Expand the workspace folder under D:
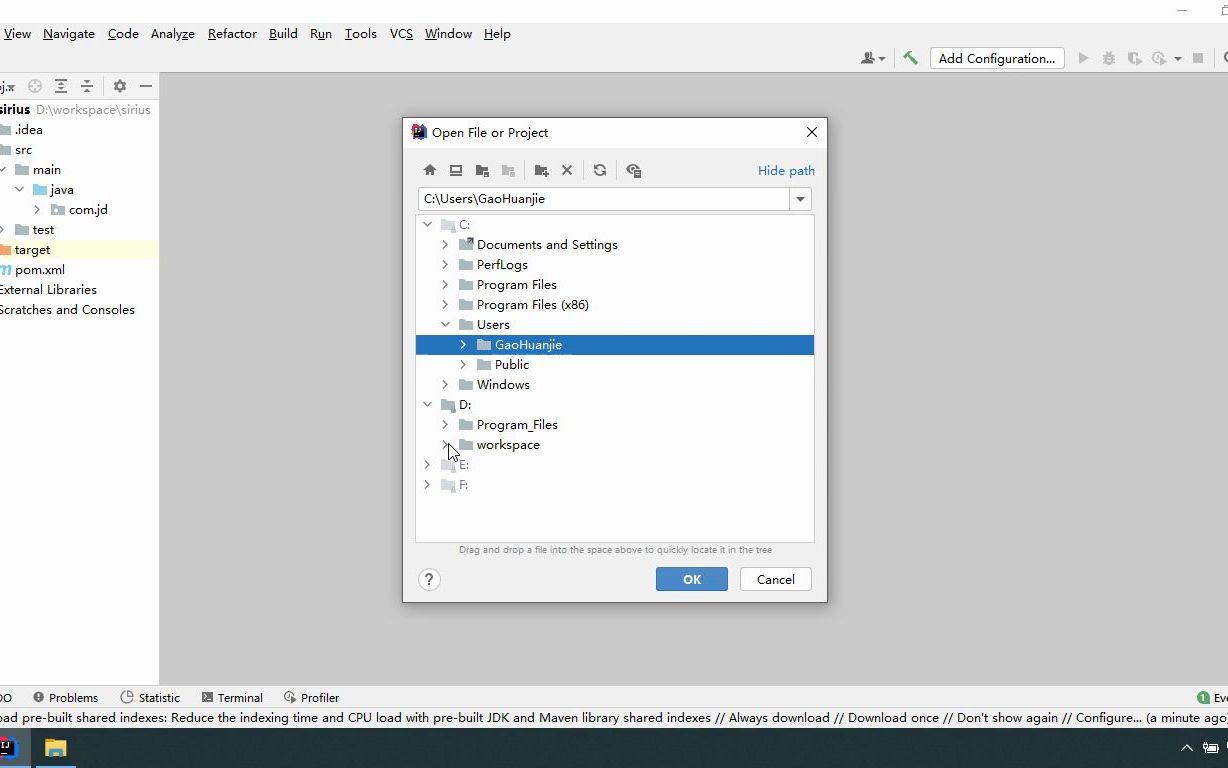 click(x=445, y=444)
